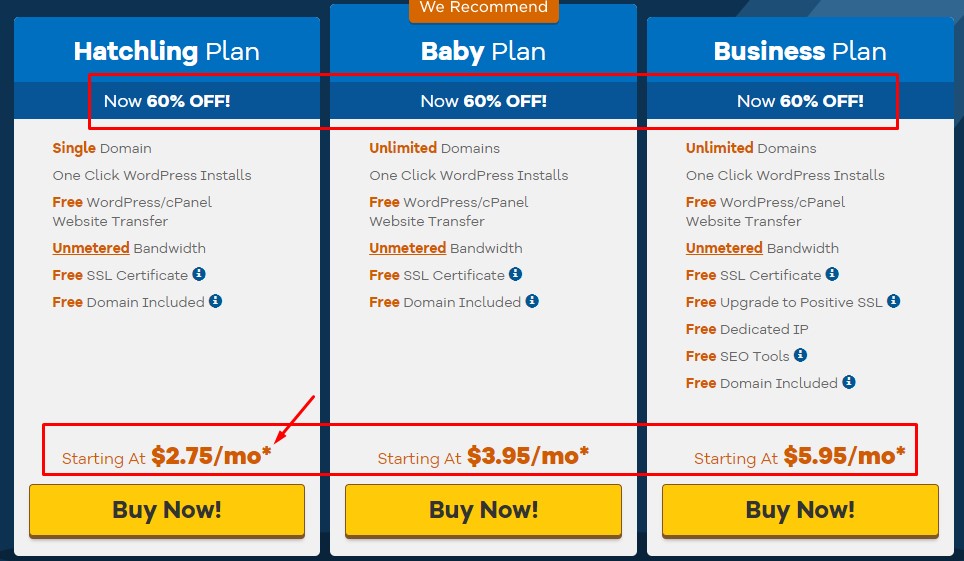The width and height of the screenshot is (964, 561).
Task: Click the $2.75/mo starting price
Action: 211,456
